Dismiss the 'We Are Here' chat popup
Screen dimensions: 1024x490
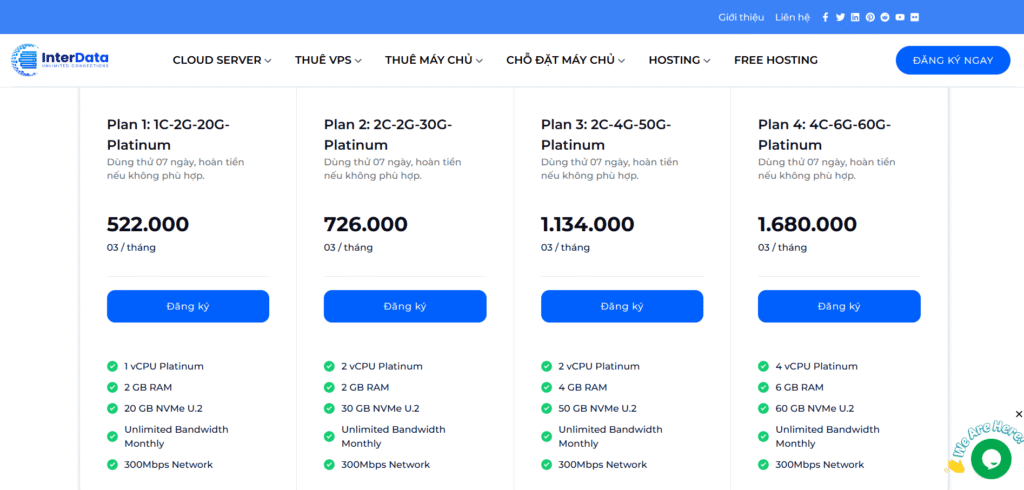(1018, 414)
